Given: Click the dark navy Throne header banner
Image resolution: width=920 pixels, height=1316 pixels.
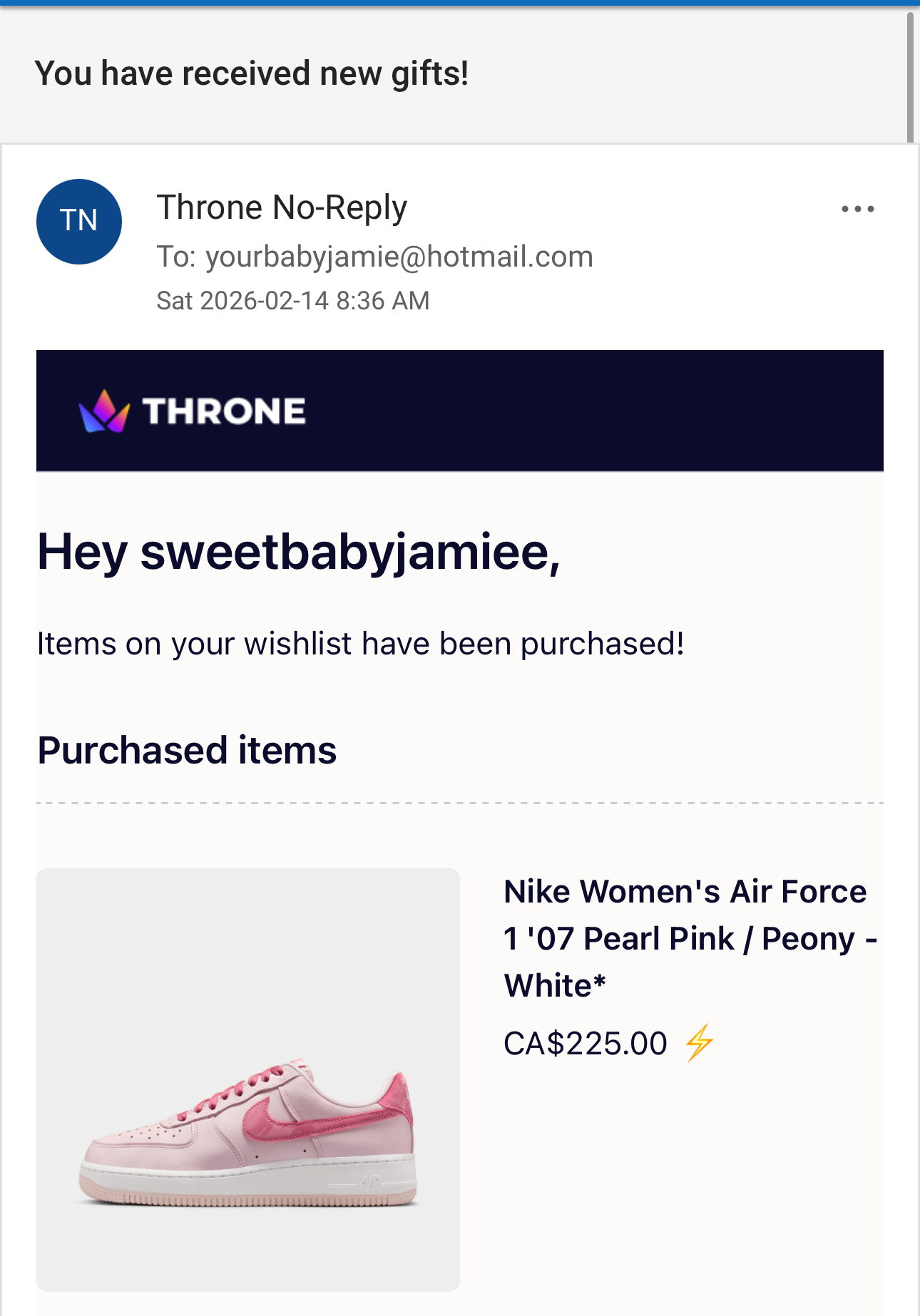Looking at the screenshot, I should click(571, 411).
